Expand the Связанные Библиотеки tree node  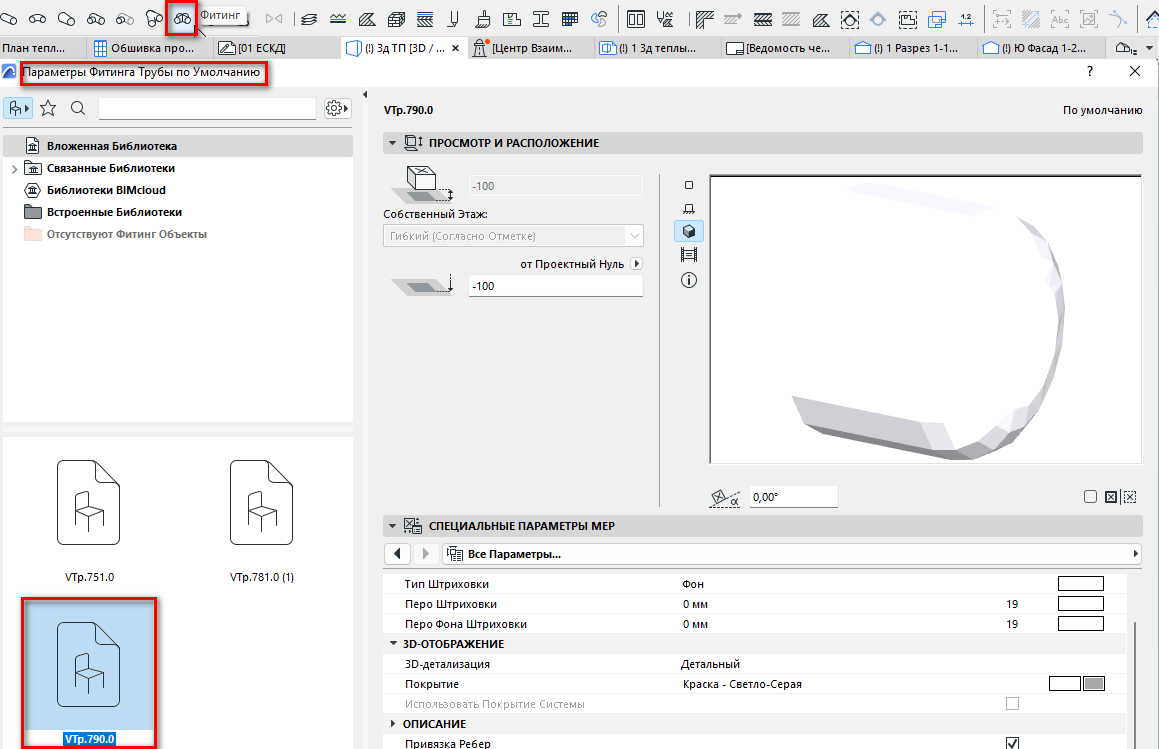tap(14, 167)
